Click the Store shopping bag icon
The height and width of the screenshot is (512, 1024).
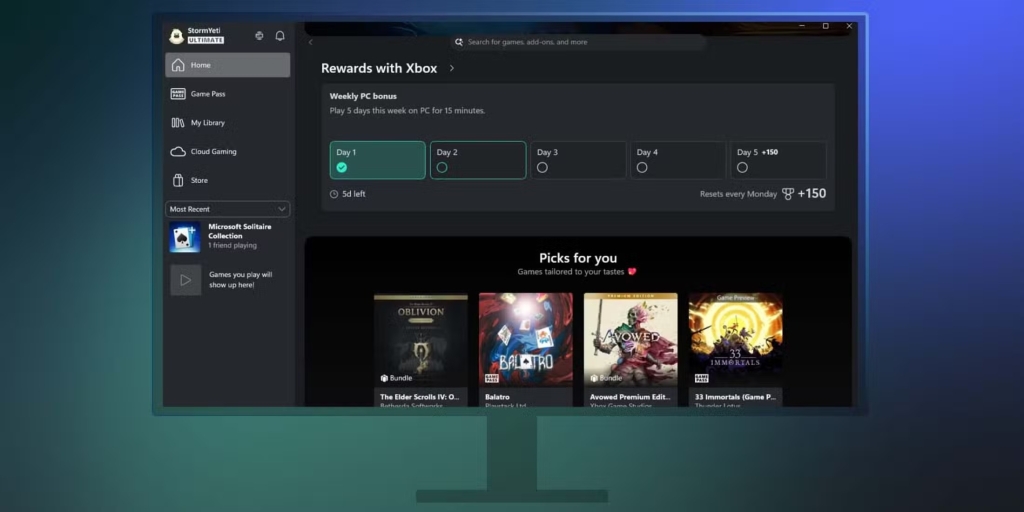click(x=178, y=181)
